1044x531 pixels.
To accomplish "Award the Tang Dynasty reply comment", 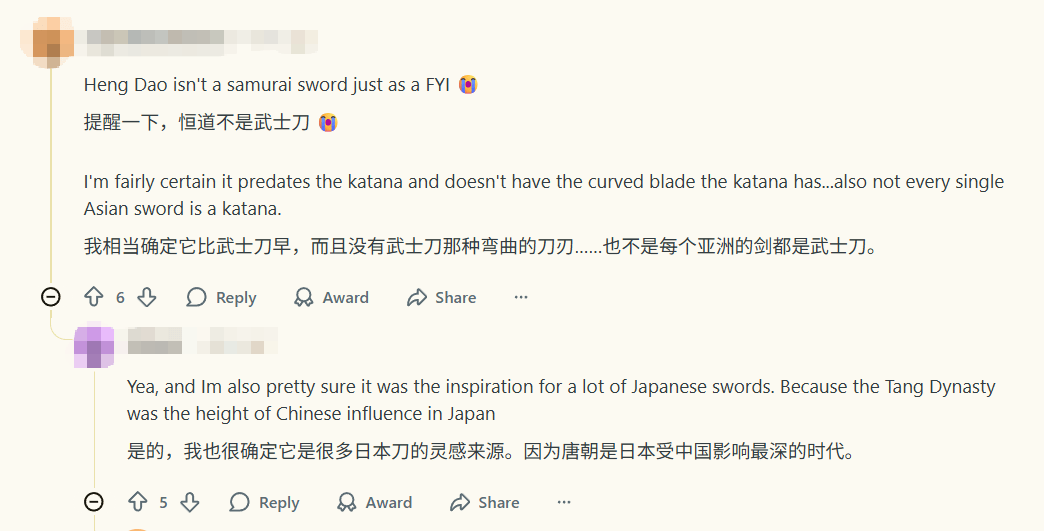I will 375,502.
